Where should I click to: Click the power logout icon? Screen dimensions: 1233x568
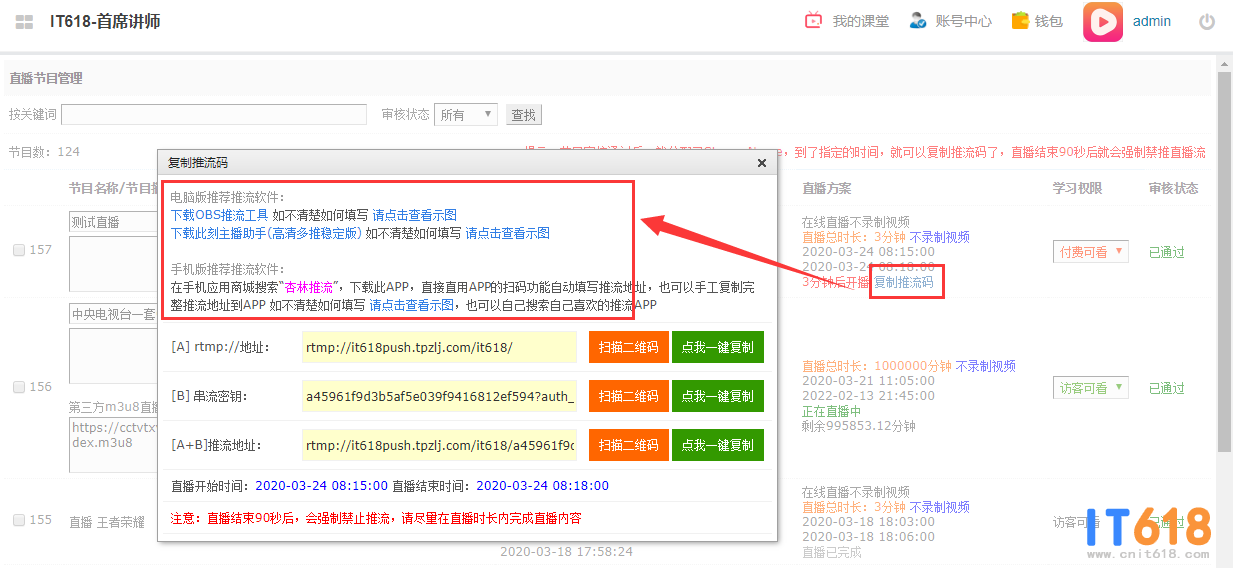(1207, 22)
